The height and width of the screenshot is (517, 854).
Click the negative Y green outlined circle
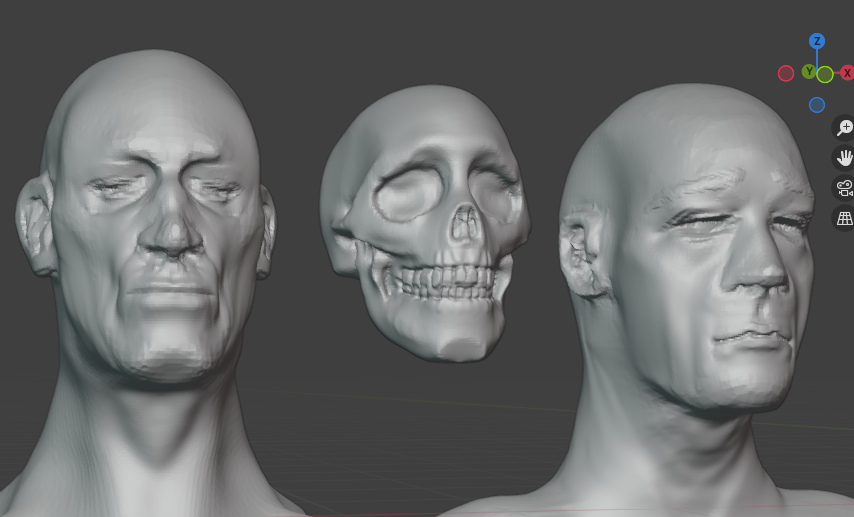(x=825, y=74)
